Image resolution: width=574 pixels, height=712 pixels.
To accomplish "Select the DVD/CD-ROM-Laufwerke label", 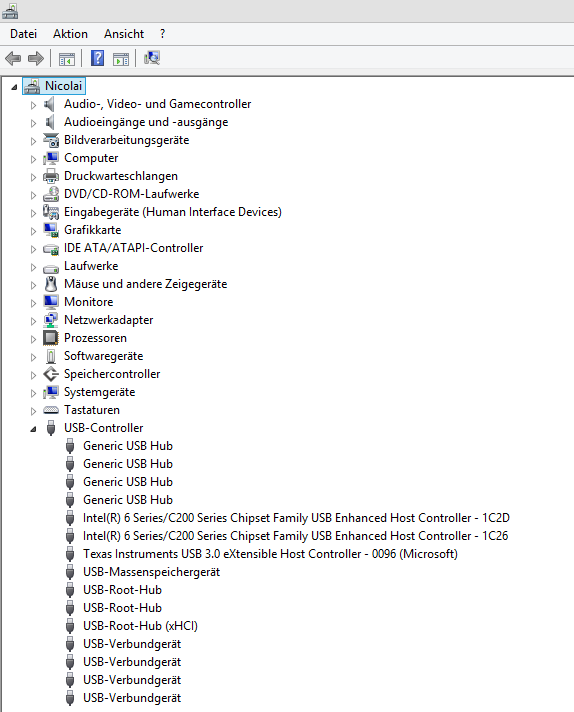I will click(x=132, y=194).
